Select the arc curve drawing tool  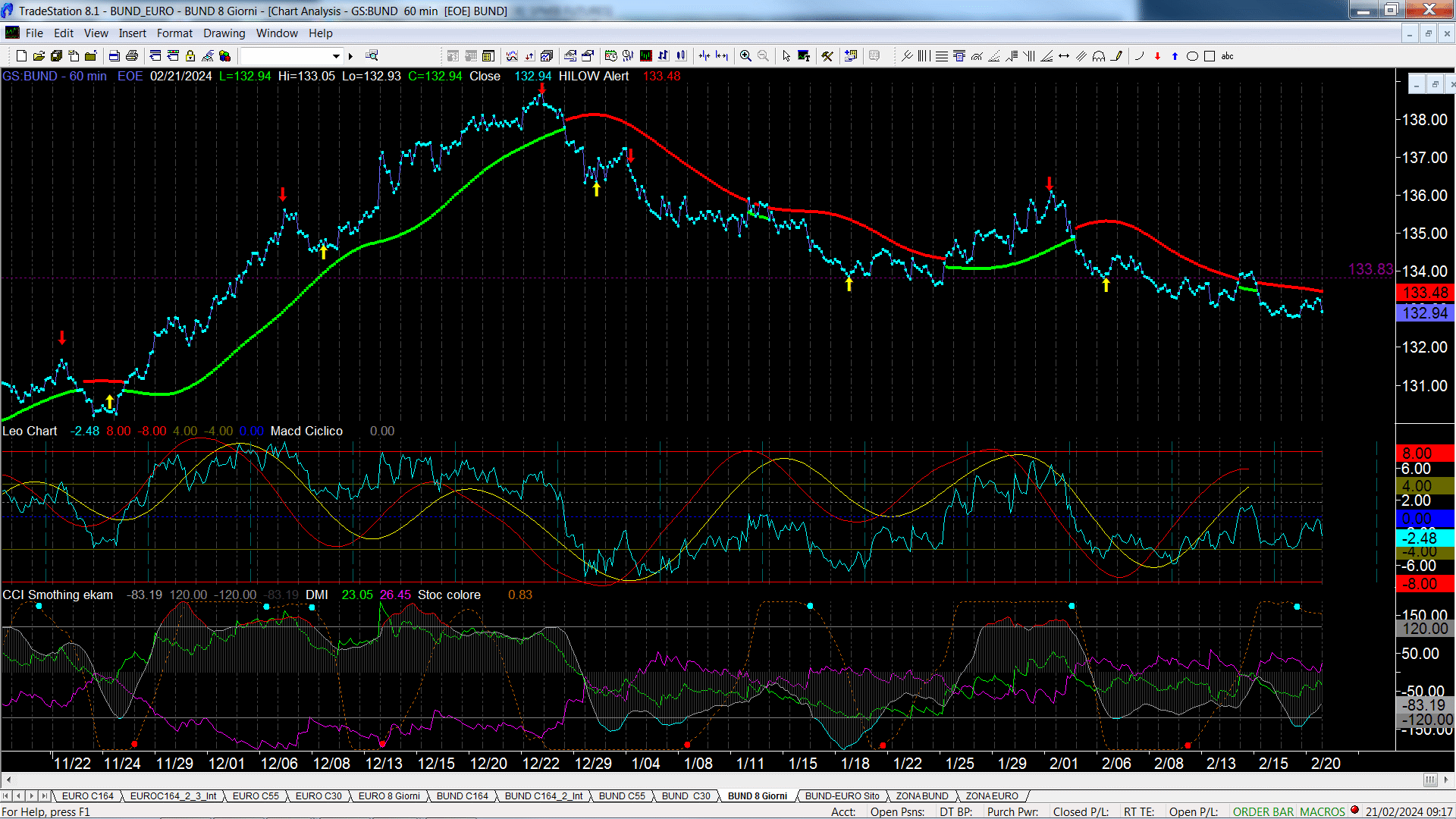1140,56
